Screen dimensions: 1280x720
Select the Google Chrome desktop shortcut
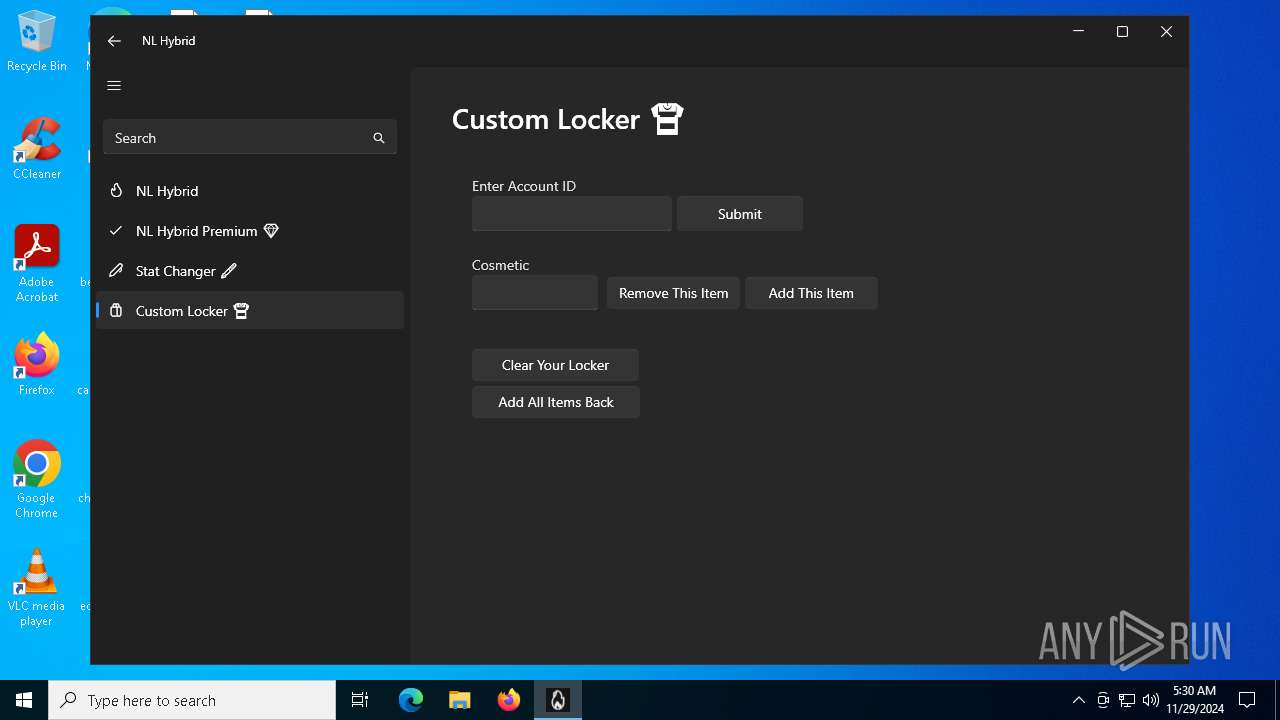click(x=37, y=480)
